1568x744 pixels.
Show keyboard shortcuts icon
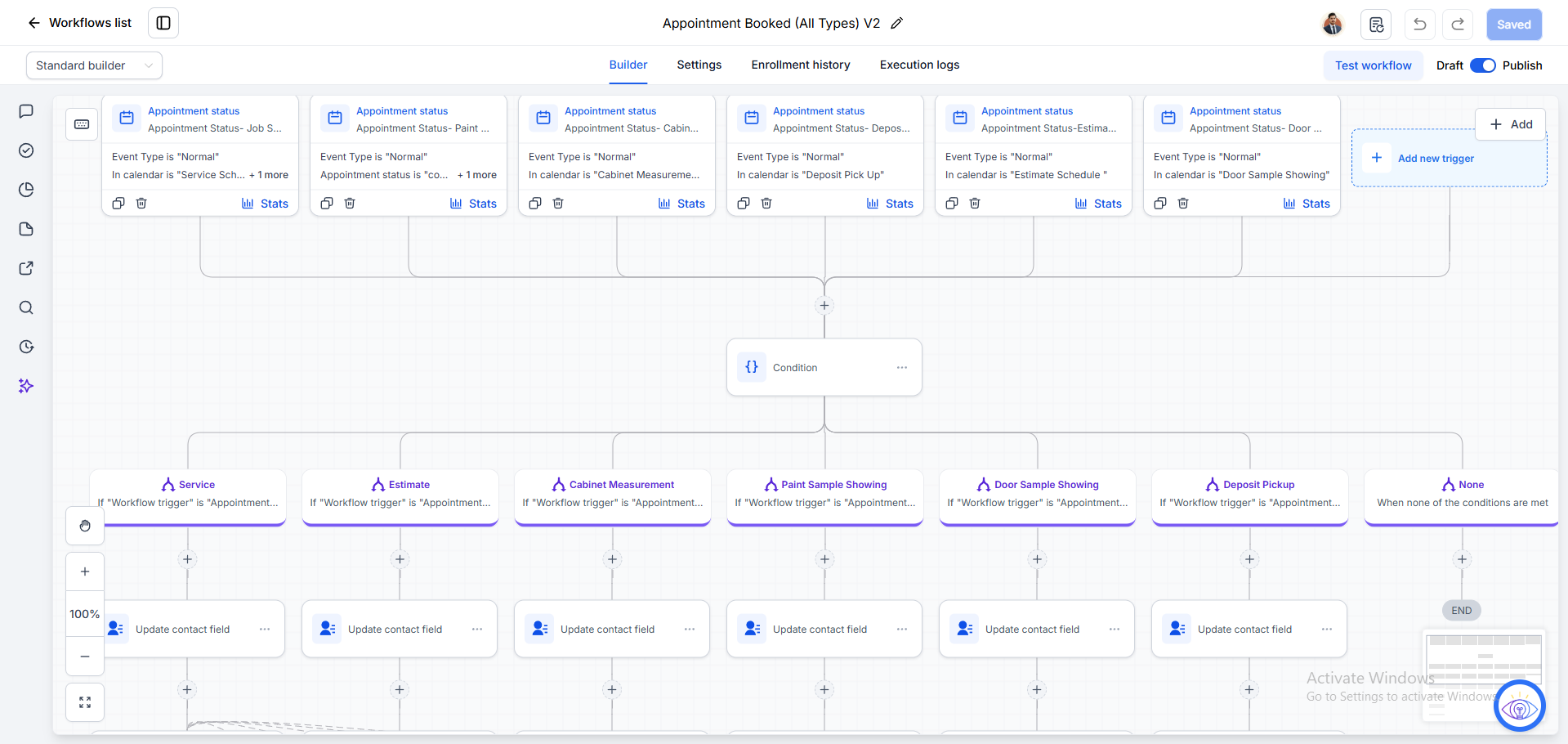82,124
